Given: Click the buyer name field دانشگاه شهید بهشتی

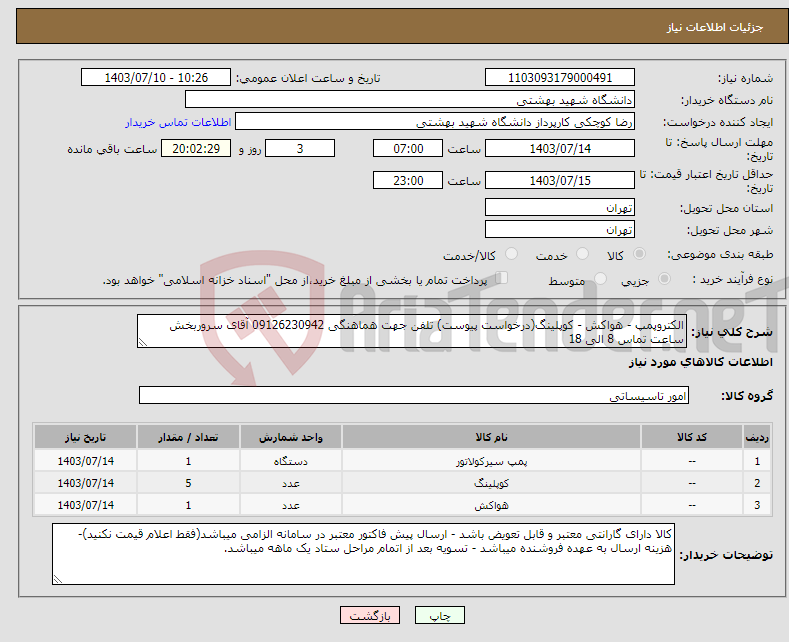Looking at the screenshot, I should point(410,99).
